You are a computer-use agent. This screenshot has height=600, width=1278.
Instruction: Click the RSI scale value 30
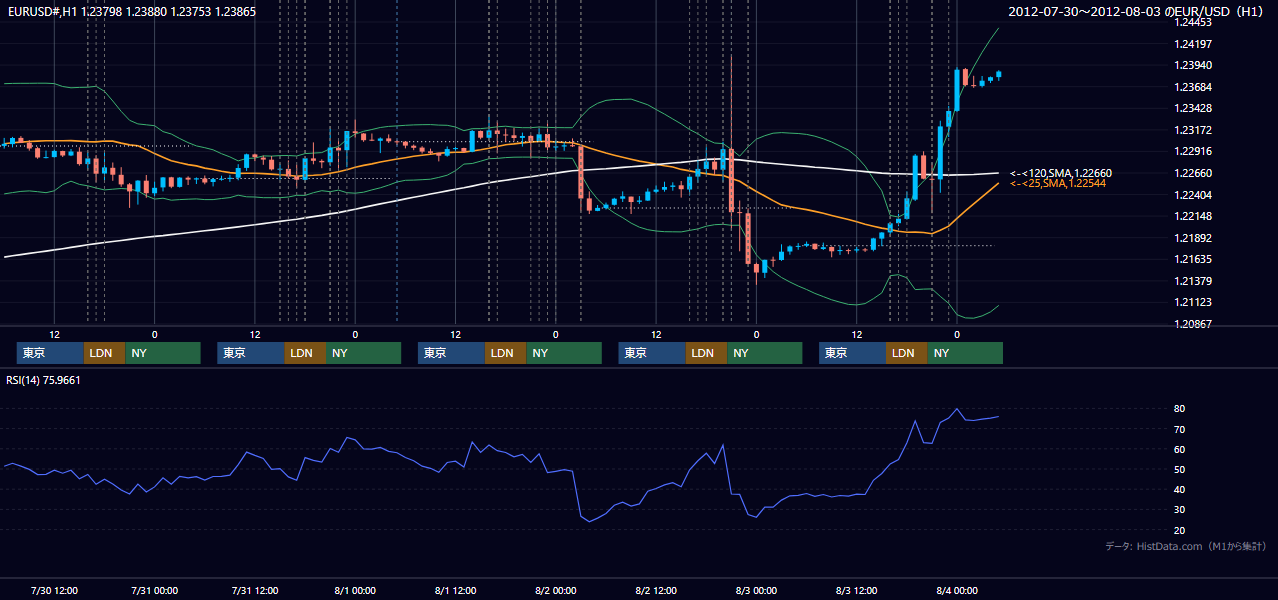(x=1180, y=510)
